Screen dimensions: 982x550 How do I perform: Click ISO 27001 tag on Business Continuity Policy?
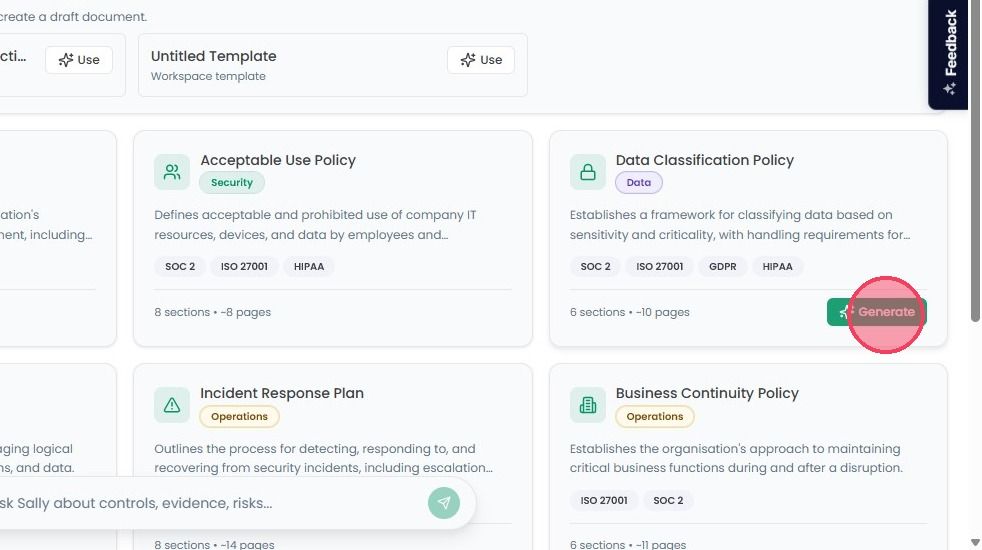(x=604, y=501)
